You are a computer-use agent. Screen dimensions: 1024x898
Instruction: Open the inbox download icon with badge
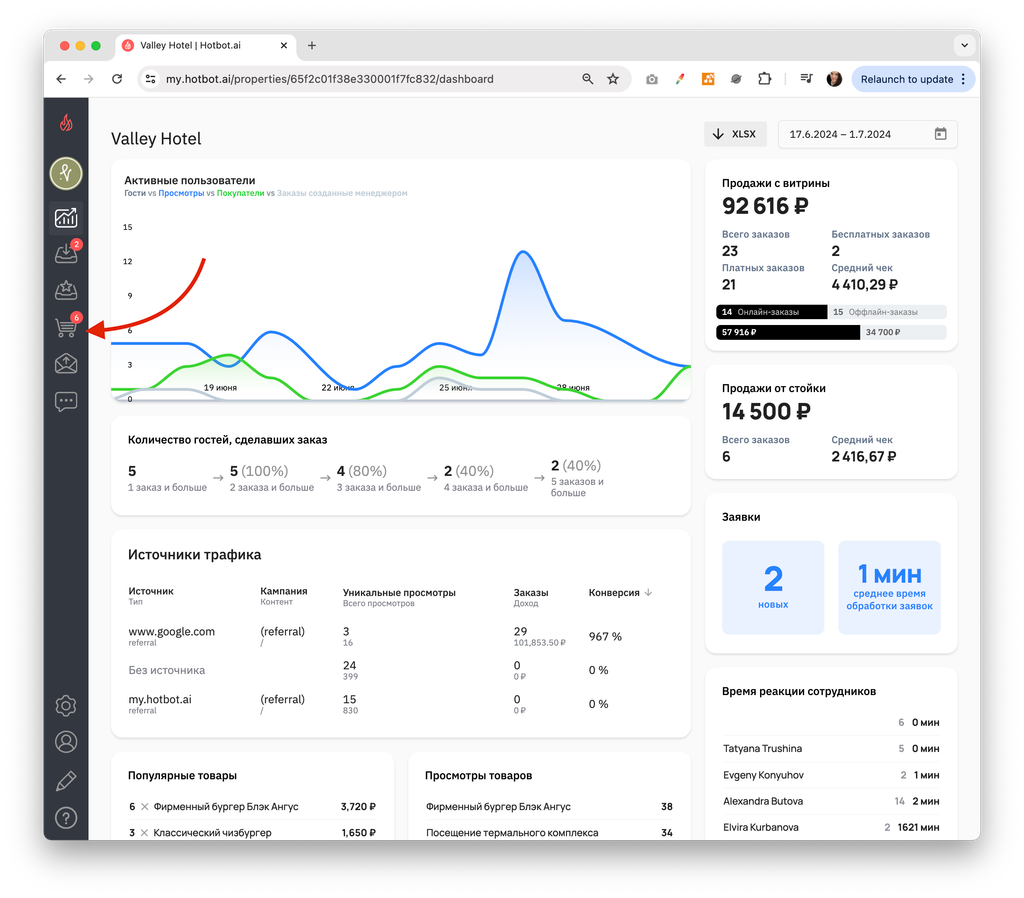[66, 253]
